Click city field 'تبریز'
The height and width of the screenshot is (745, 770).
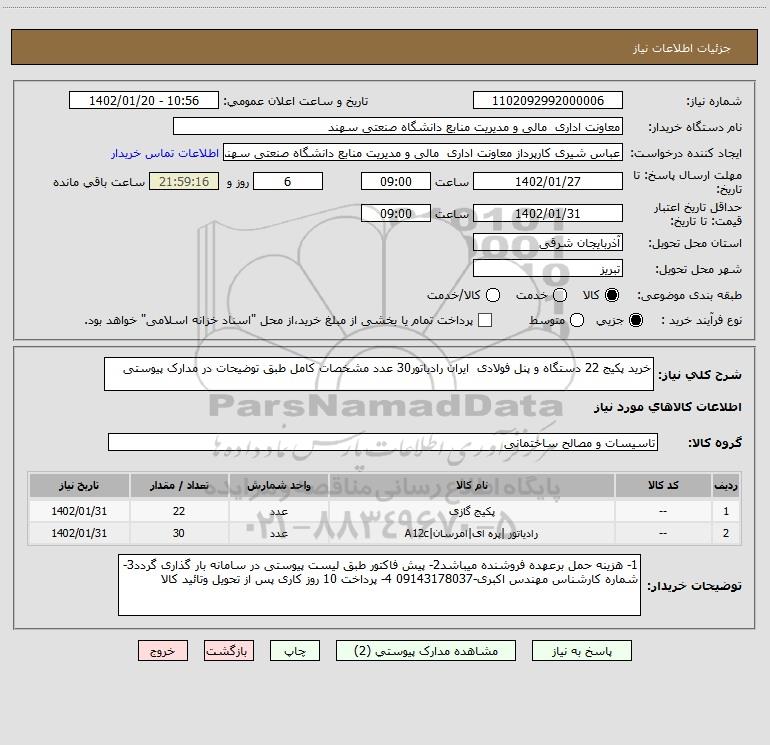coord(548,268)
